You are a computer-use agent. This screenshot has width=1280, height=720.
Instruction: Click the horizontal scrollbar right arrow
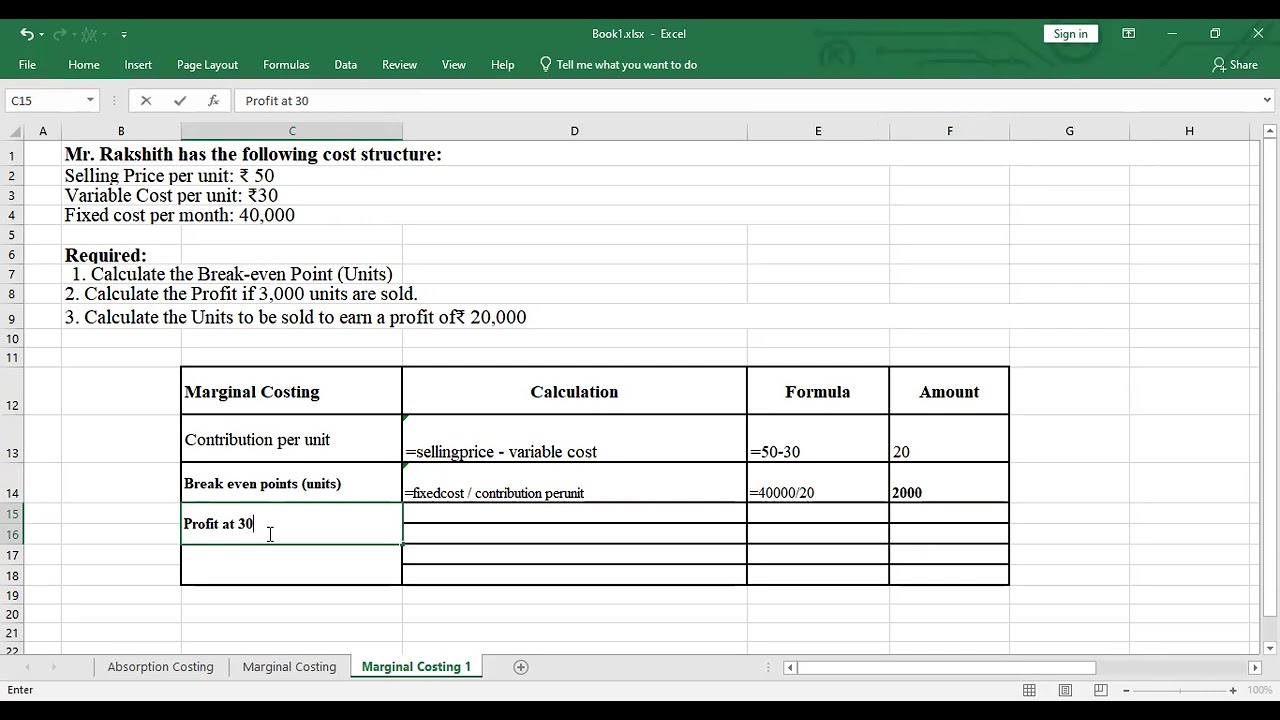tap(1254, 667)
